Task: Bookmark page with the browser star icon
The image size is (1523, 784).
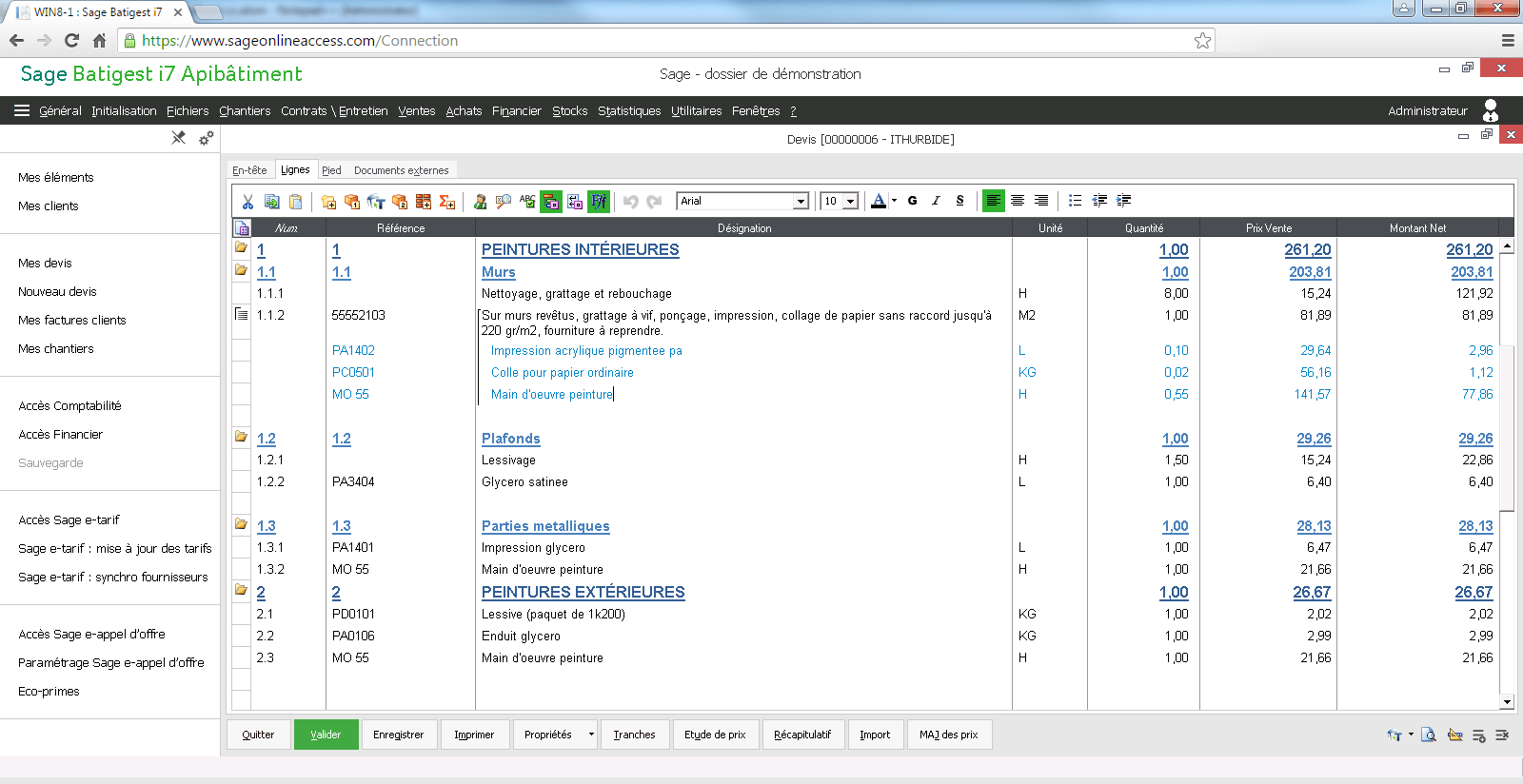Action: (x=1203, y=41)
